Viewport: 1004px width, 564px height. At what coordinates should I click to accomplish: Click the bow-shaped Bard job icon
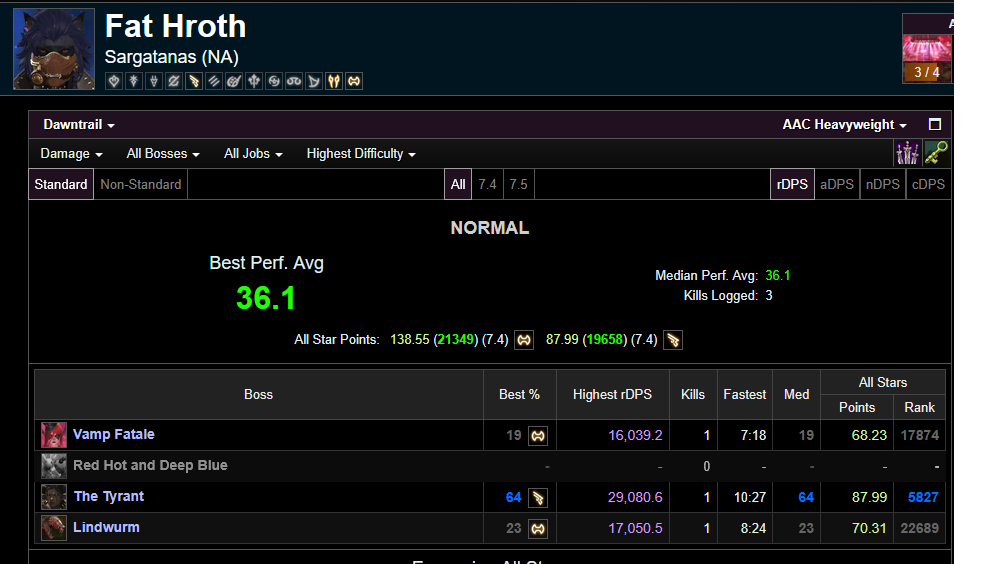(314, 81)
